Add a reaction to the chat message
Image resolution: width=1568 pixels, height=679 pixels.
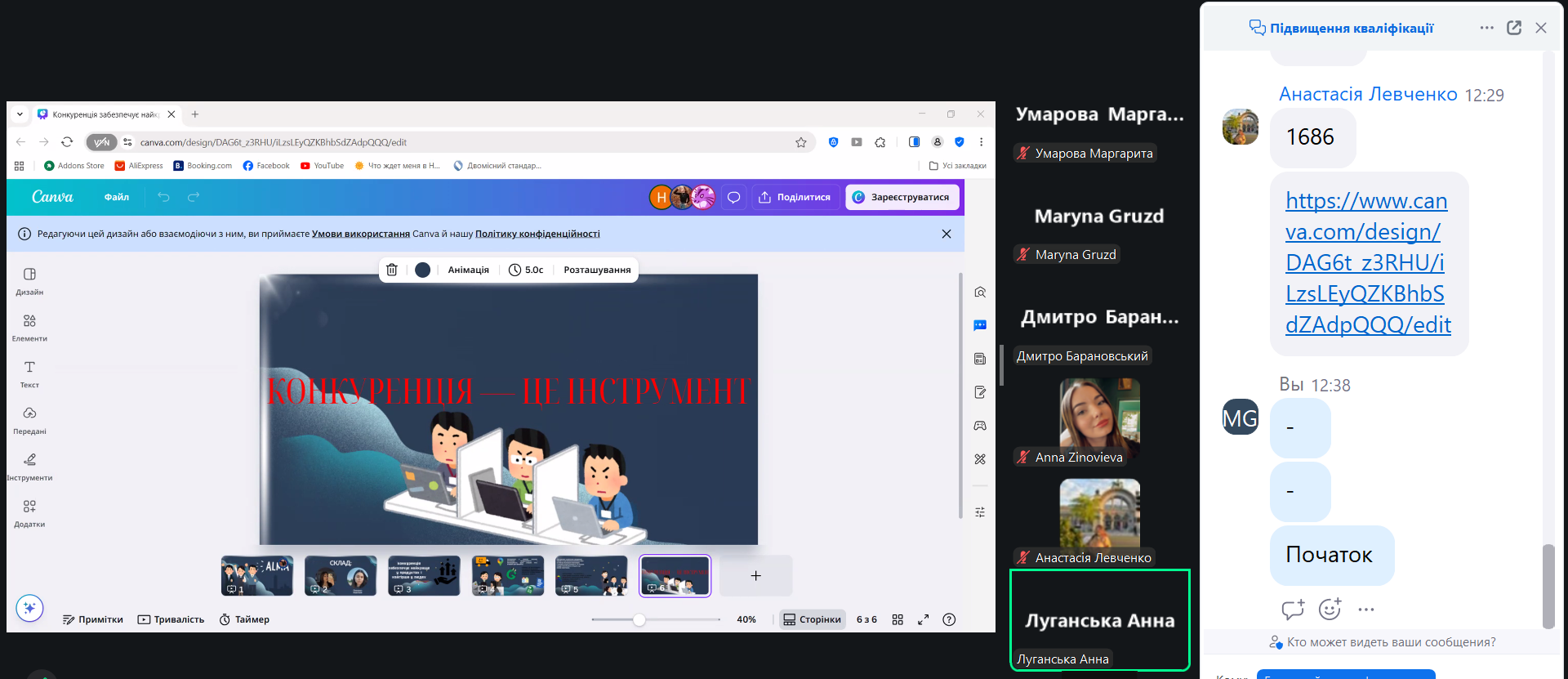coord(1330,609)
